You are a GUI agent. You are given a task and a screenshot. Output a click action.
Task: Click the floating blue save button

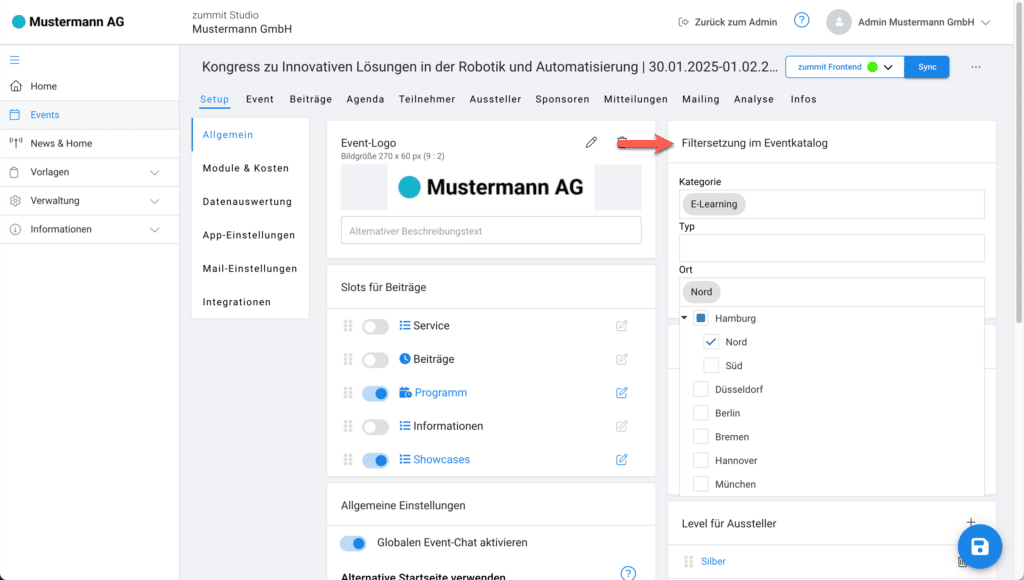coord(979,546)
